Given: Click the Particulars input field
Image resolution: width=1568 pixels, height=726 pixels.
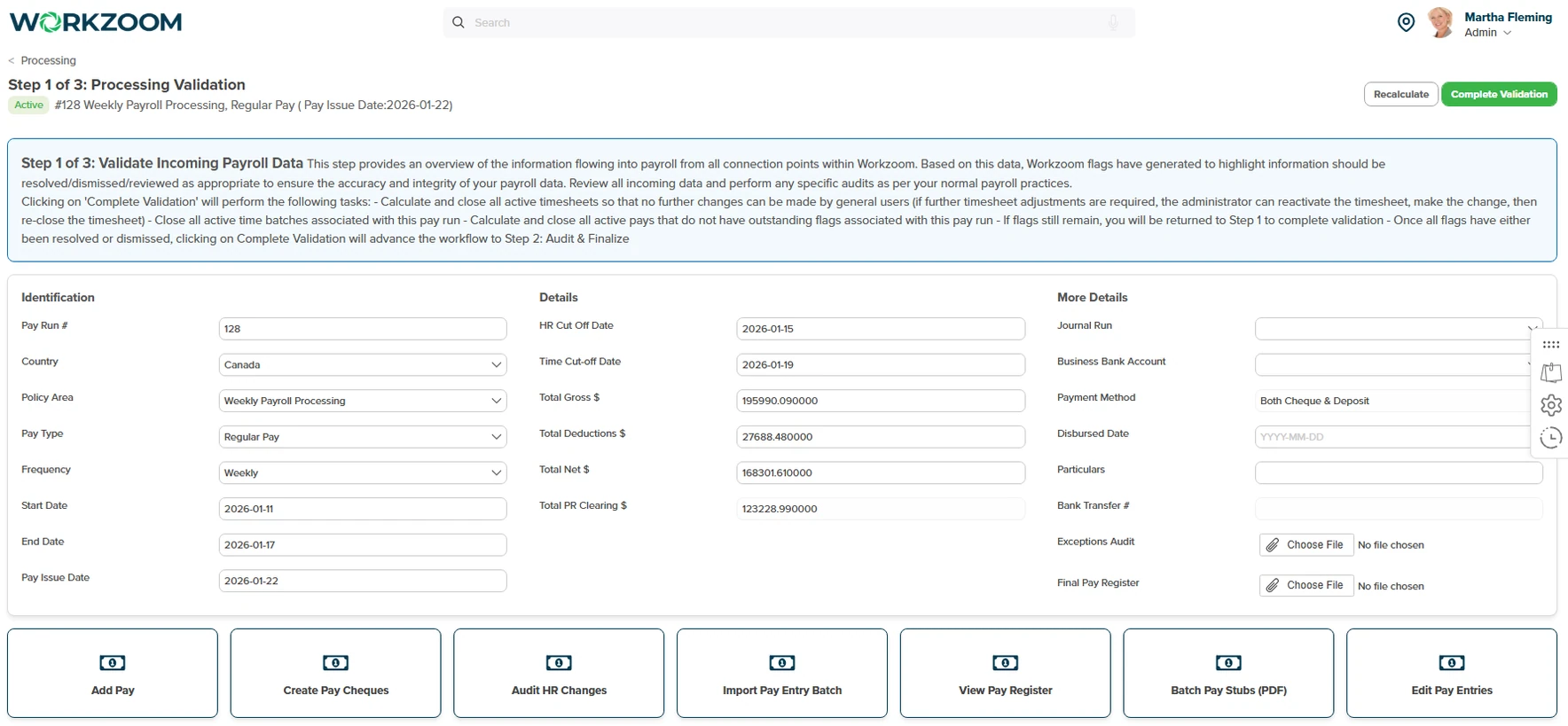Looking at the screenshot, I should 1399,472.
